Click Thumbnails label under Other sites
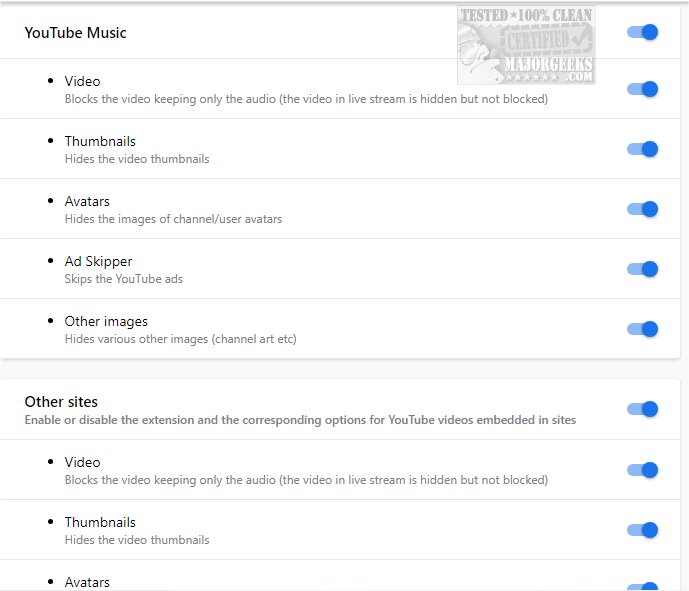689x591 pixels. tap(100, 522)
